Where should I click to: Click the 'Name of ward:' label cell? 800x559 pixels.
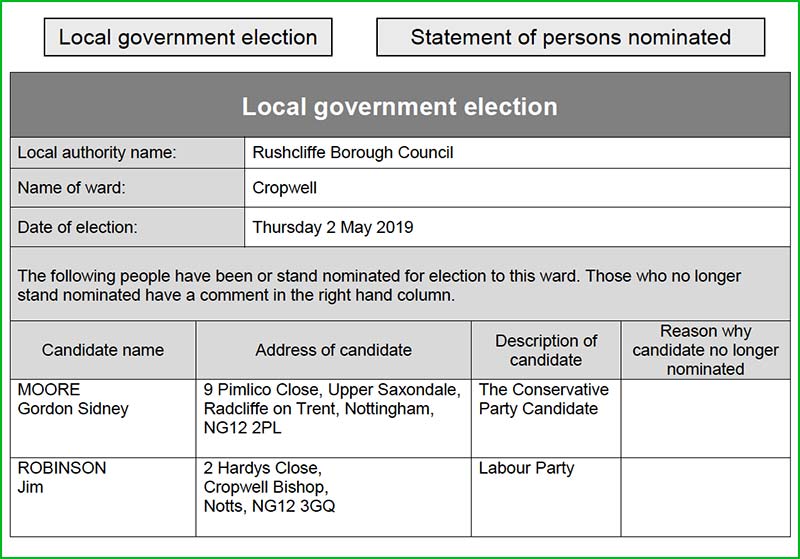click(128, 188)
